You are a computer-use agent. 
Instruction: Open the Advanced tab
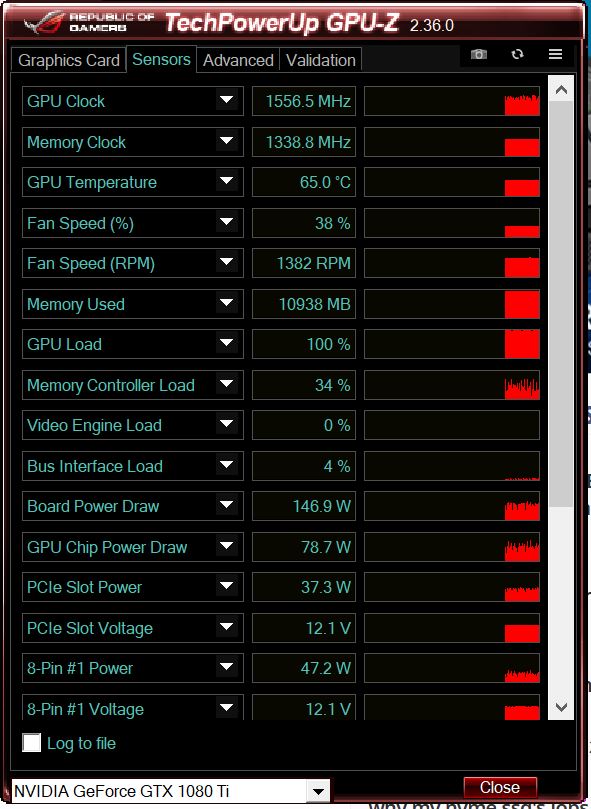click(x=238, y=60)
